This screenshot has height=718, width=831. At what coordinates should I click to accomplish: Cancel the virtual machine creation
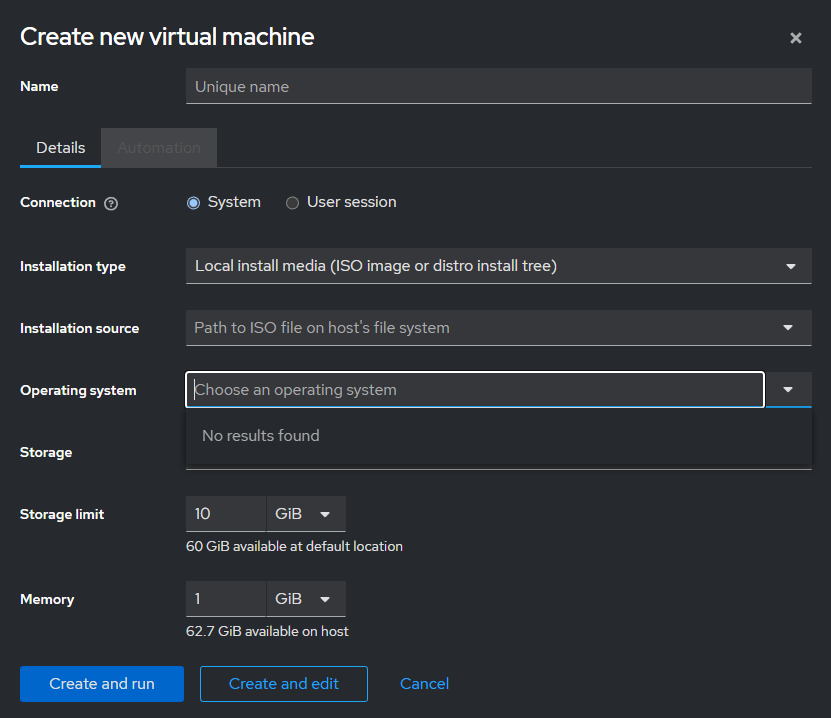pos(424,684)
